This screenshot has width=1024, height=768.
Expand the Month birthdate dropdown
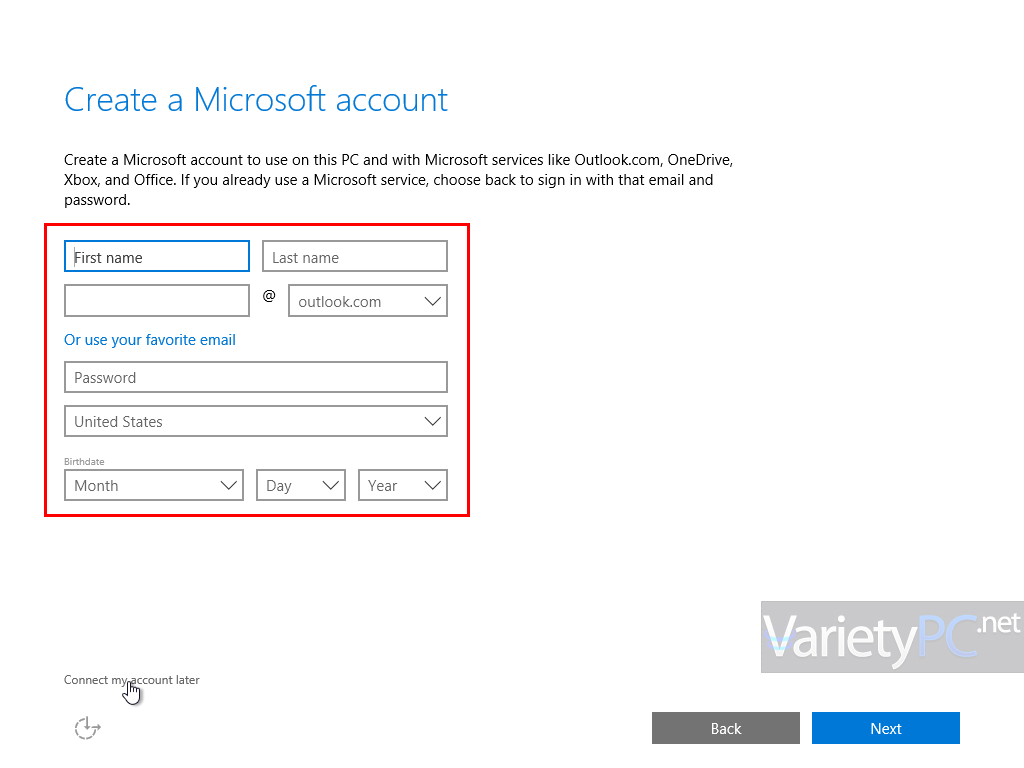coord(154,486)
